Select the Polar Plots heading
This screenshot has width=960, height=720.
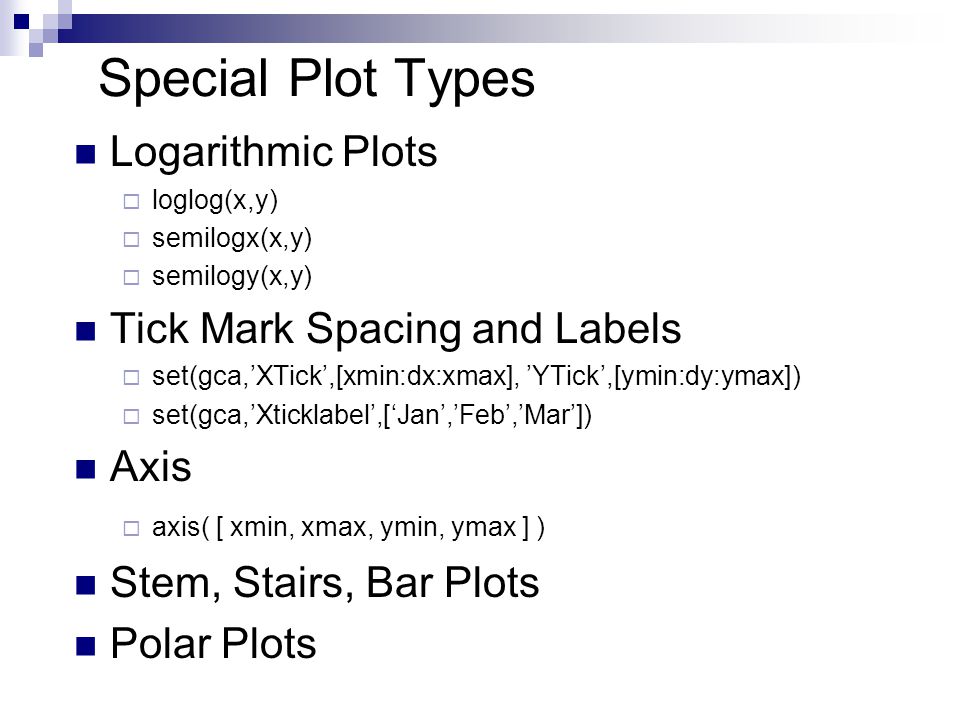click(213, 643)
